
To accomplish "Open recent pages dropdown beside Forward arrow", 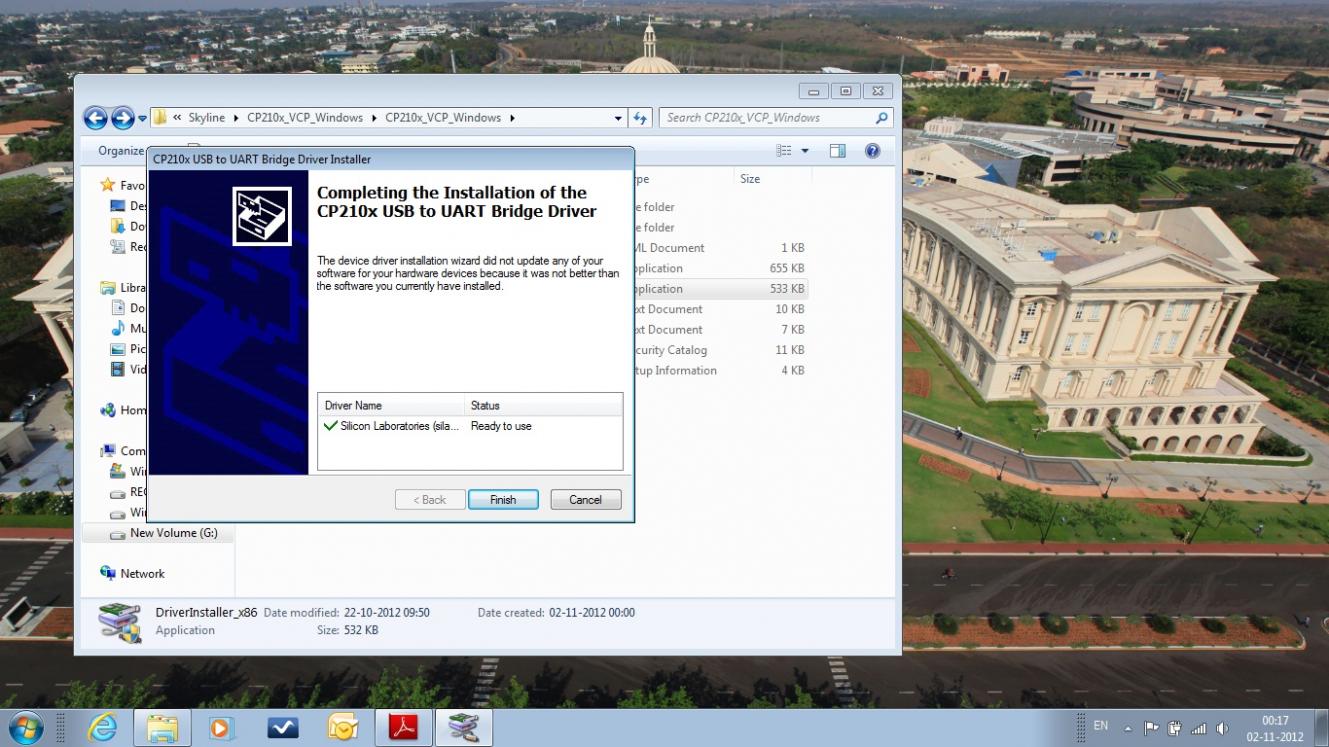I will tap(142, 118).
